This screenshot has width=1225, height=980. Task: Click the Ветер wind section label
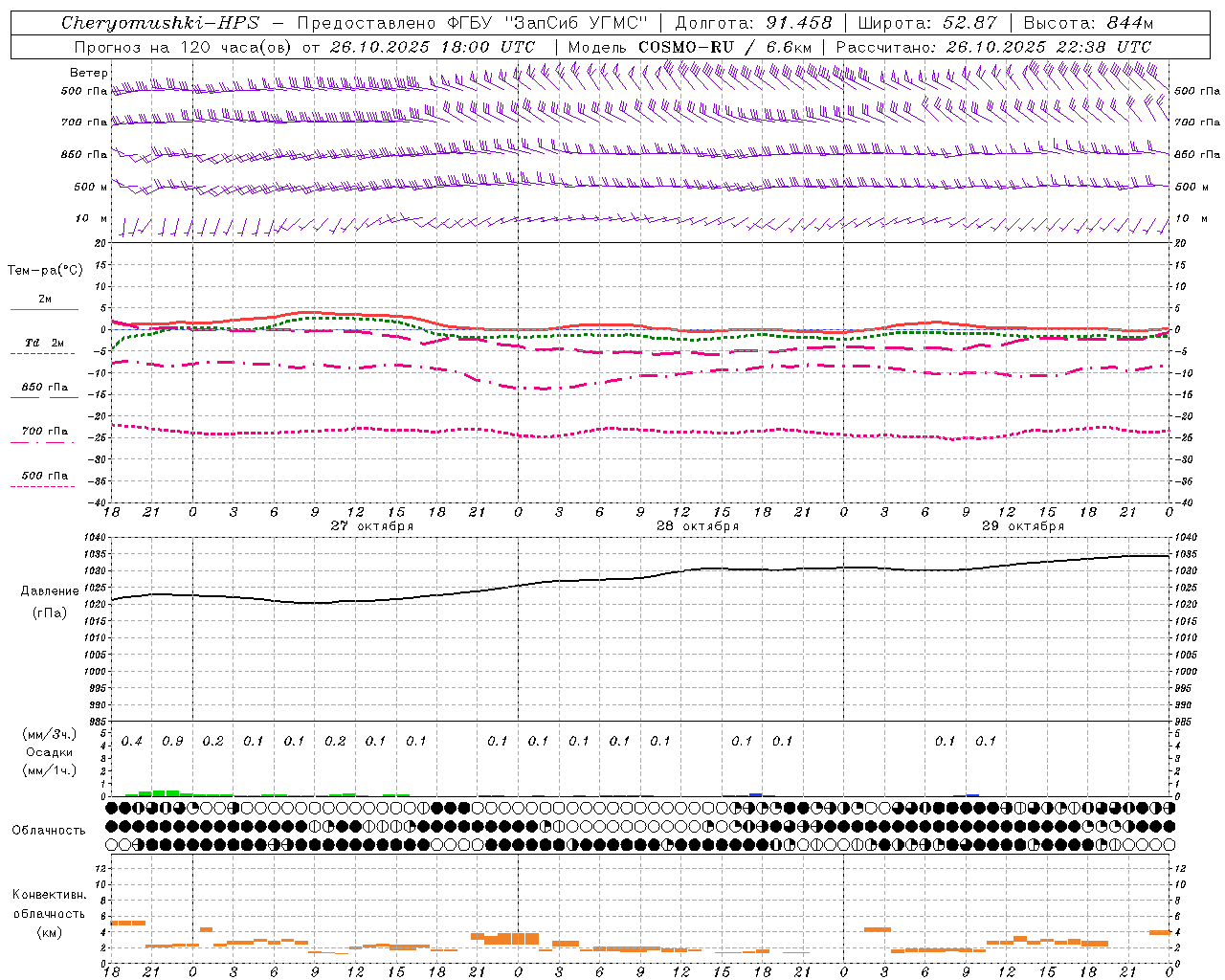click(x=89, y=73)
